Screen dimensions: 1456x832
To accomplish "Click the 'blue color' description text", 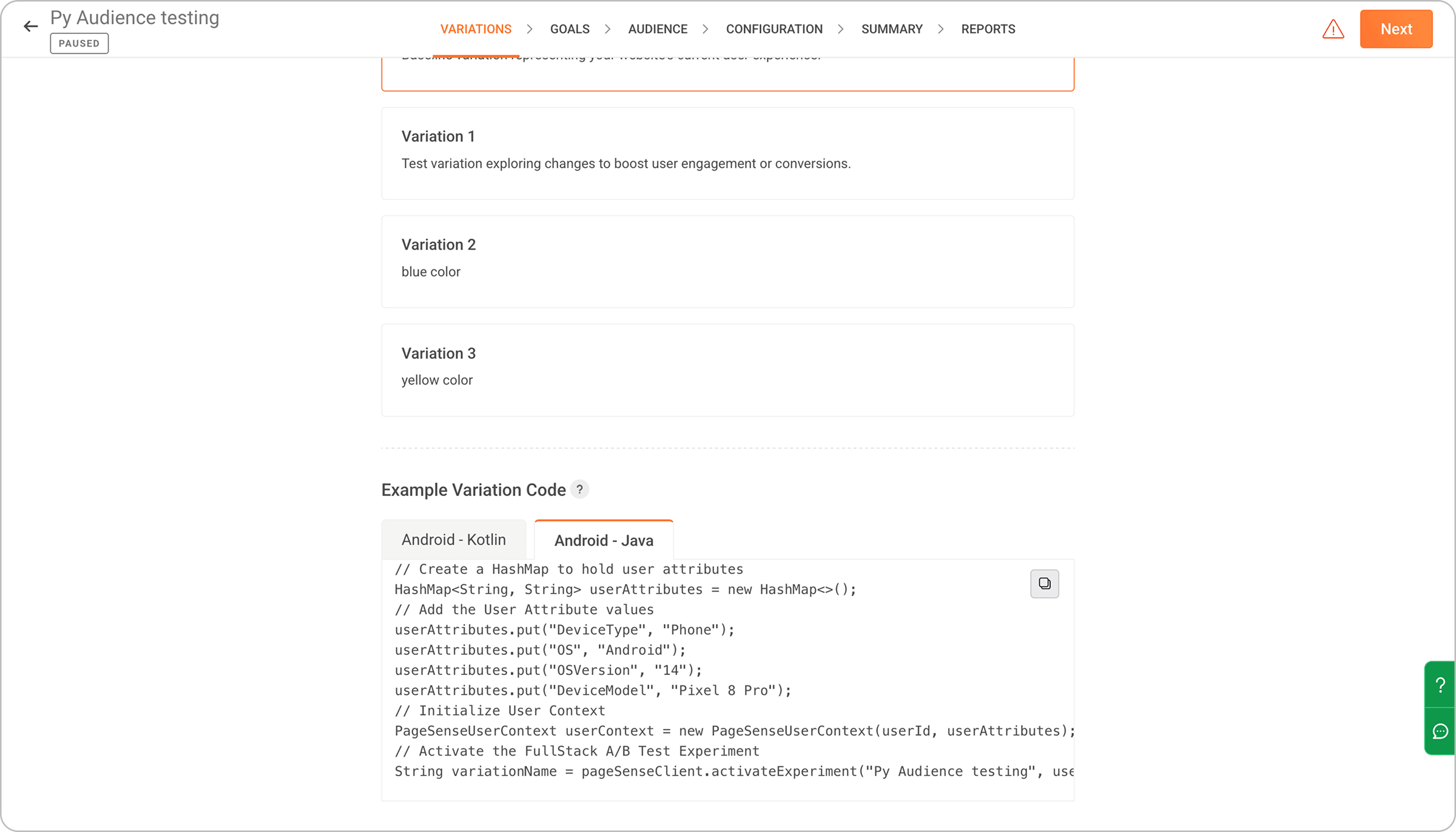I will (431, 272).
